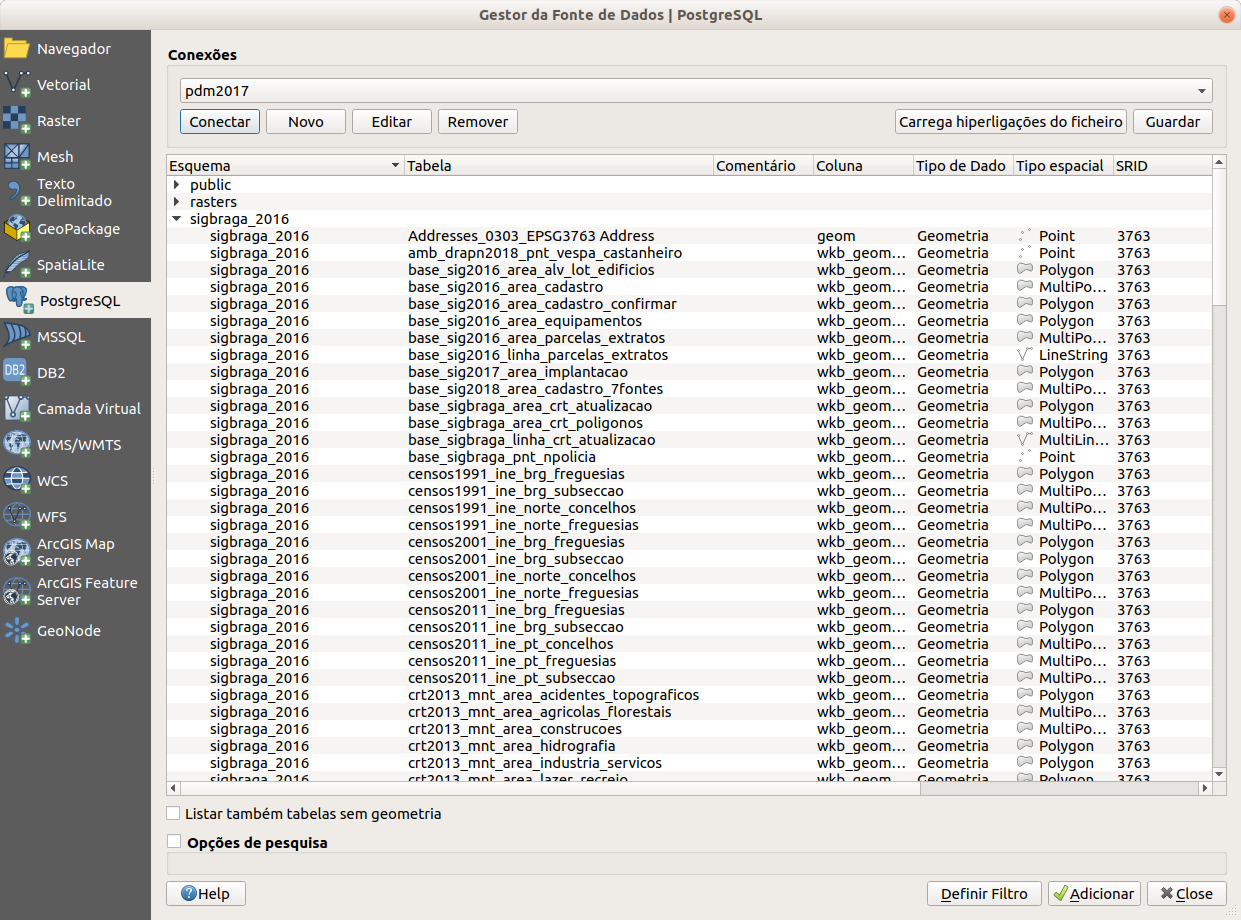Select the SpatiaLite feather icon
The width and height of the screenshot is (1241, 920).
click(x=17, y=265)
